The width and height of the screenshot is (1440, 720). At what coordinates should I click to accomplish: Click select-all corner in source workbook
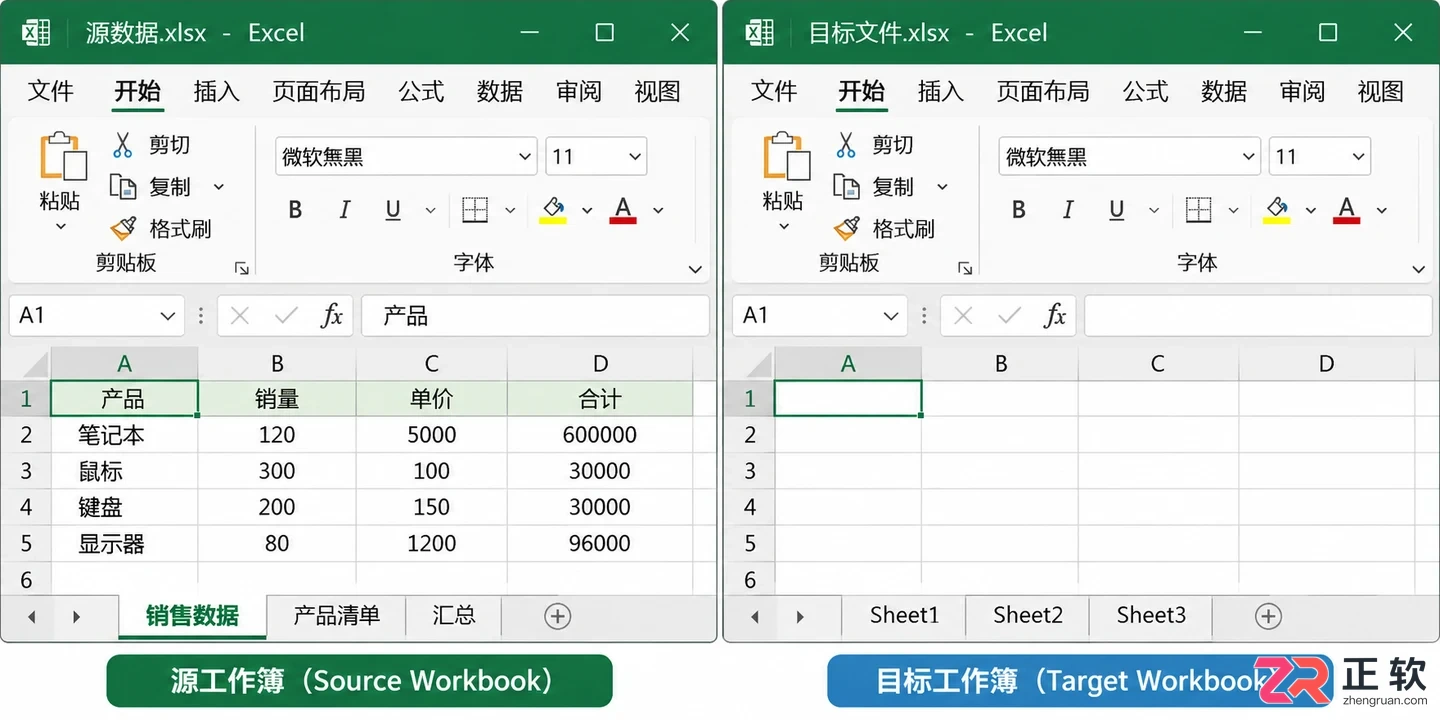coord(26,363)
